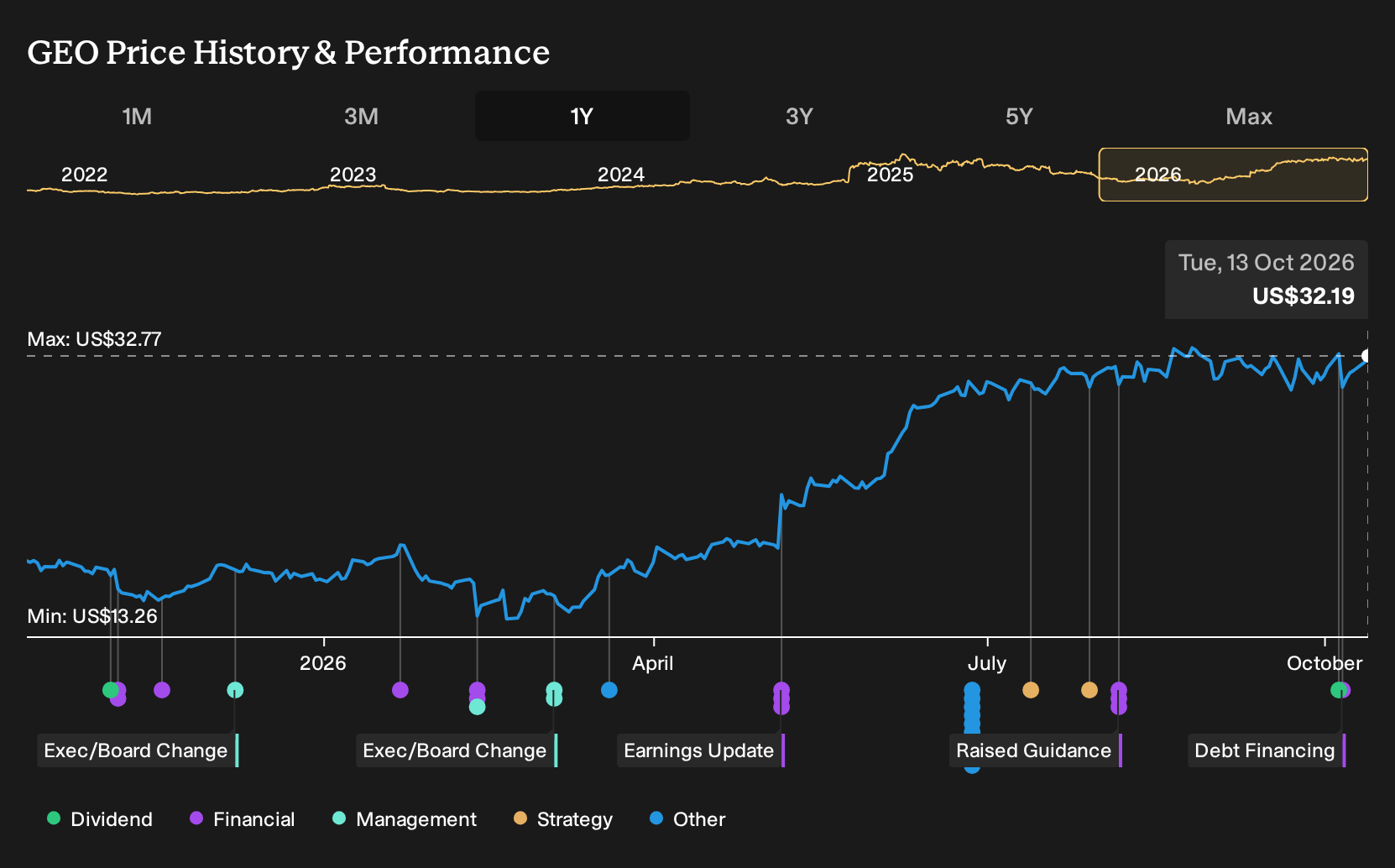This screenshot has height=868, width=1395.
Task: Show the Max price history tab
Action: pos(1249,116)
